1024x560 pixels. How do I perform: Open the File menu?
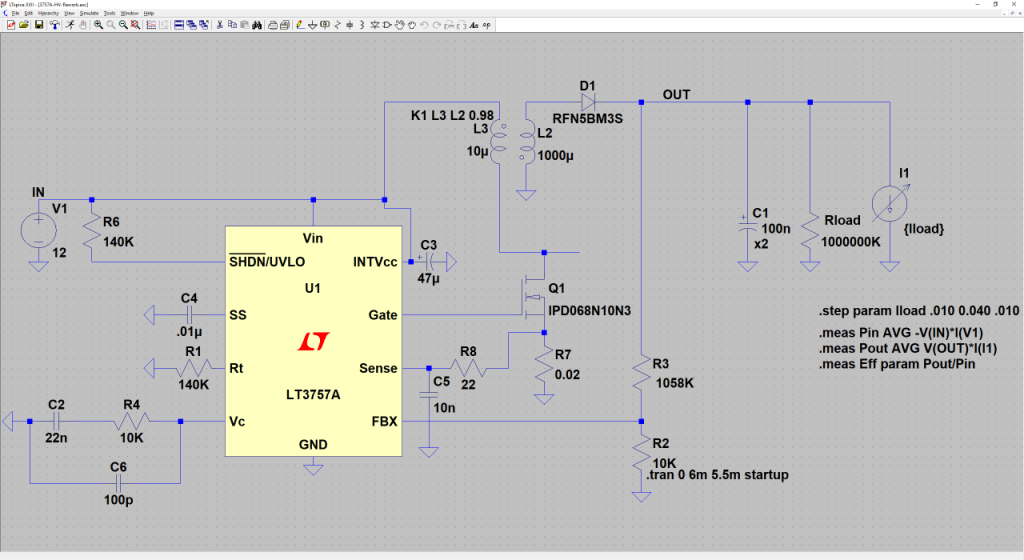coord(16,13)
